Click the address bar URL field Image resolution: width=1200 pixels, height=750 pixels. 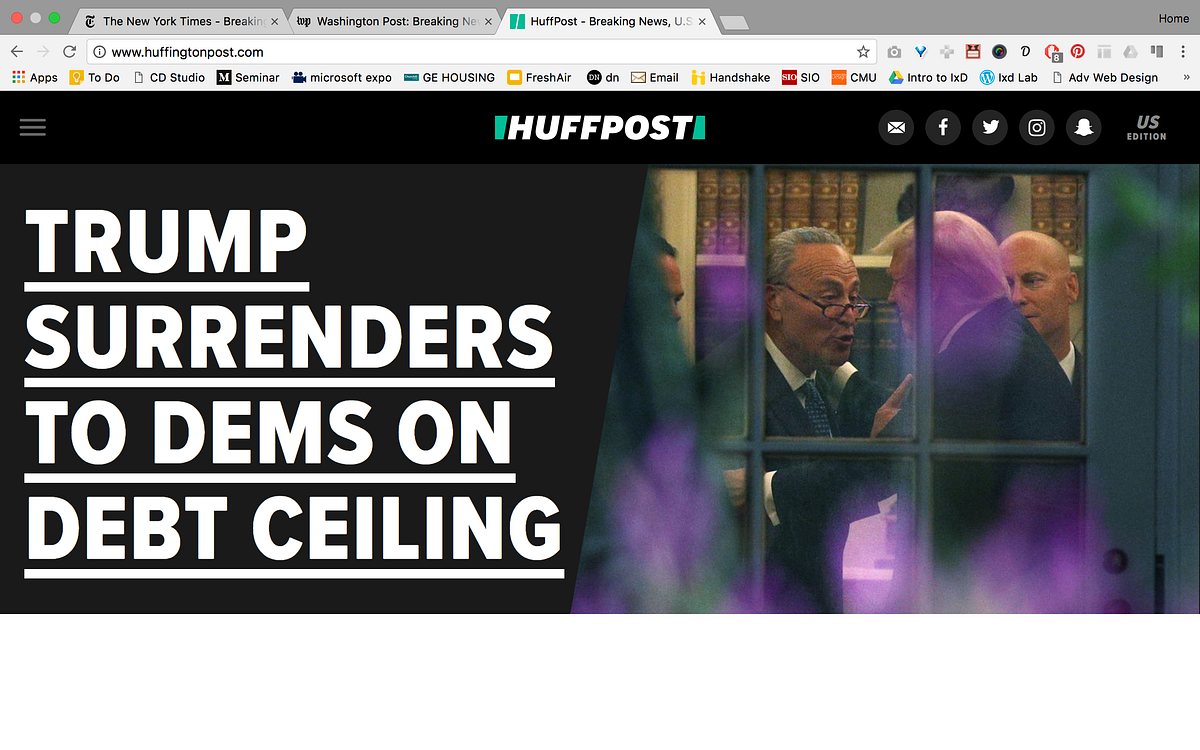pyautogui.click(x=480, y=52)
